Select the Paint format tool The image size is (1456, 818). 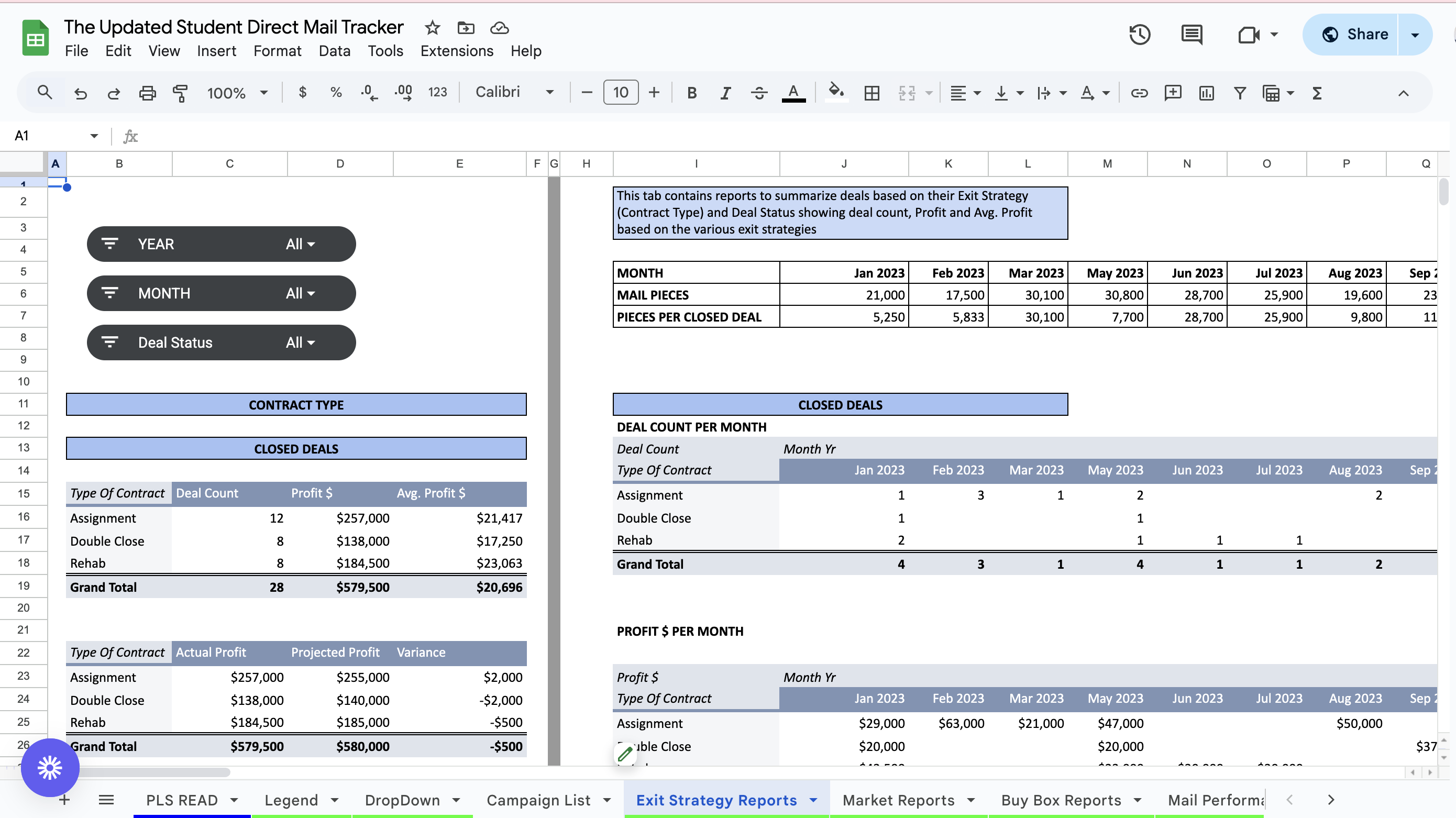click(x=180, y=93)
